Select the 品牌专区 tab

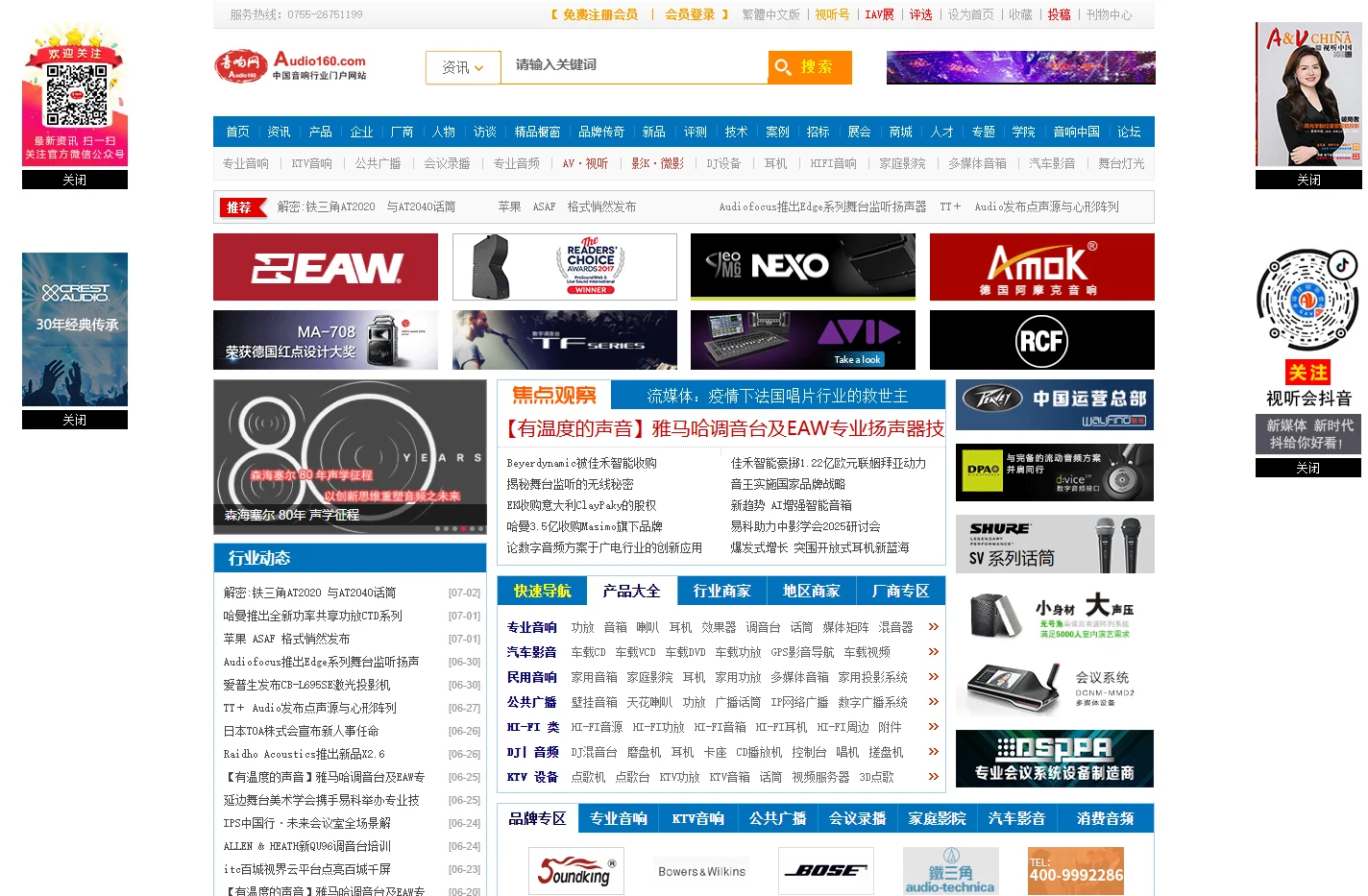[x=537, y=818]
